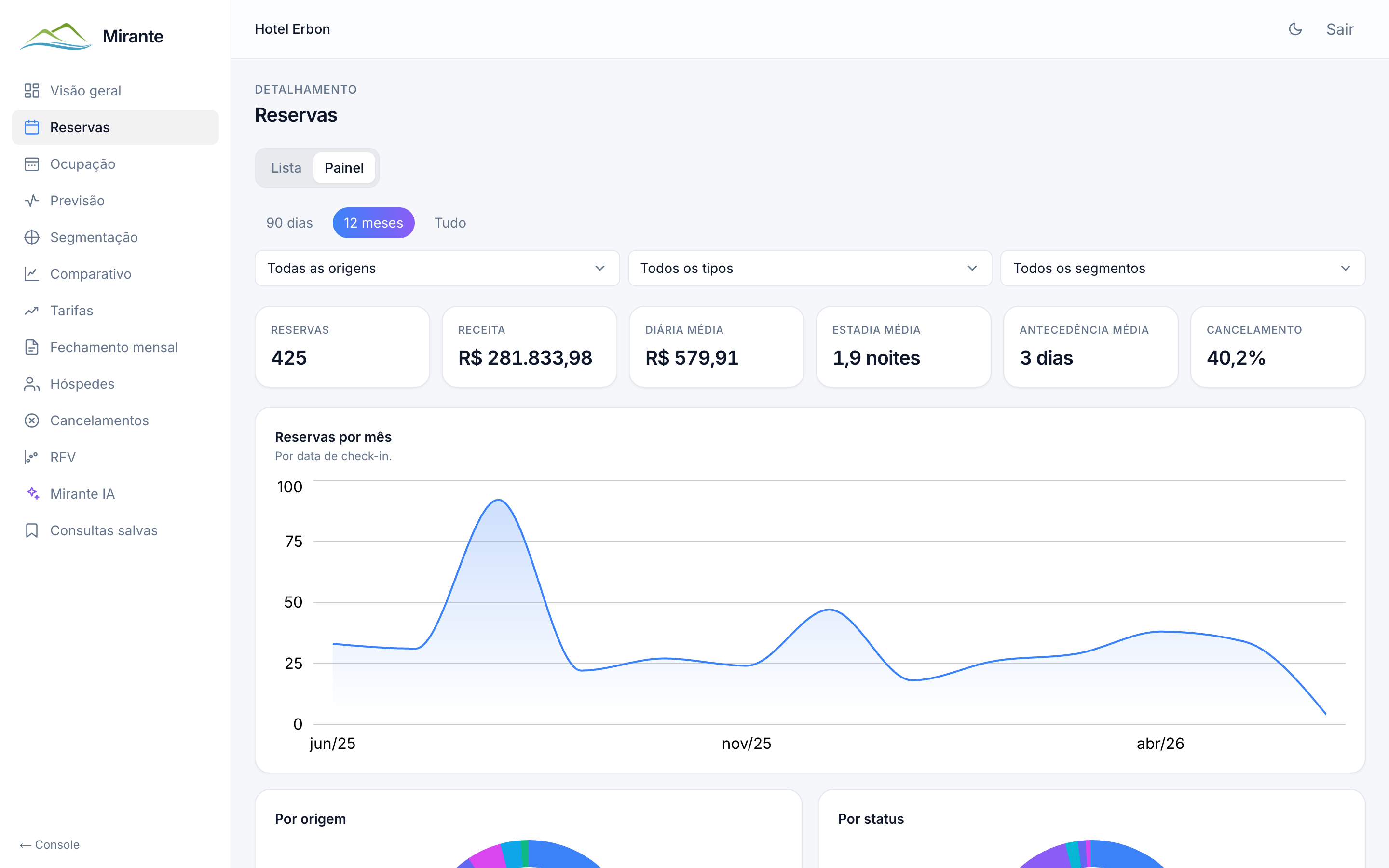Image resolution: width=1389 pixels, height=868 pixels.
Task: Navigate to Segmentação in the sidebar
Action: (115, 238)
